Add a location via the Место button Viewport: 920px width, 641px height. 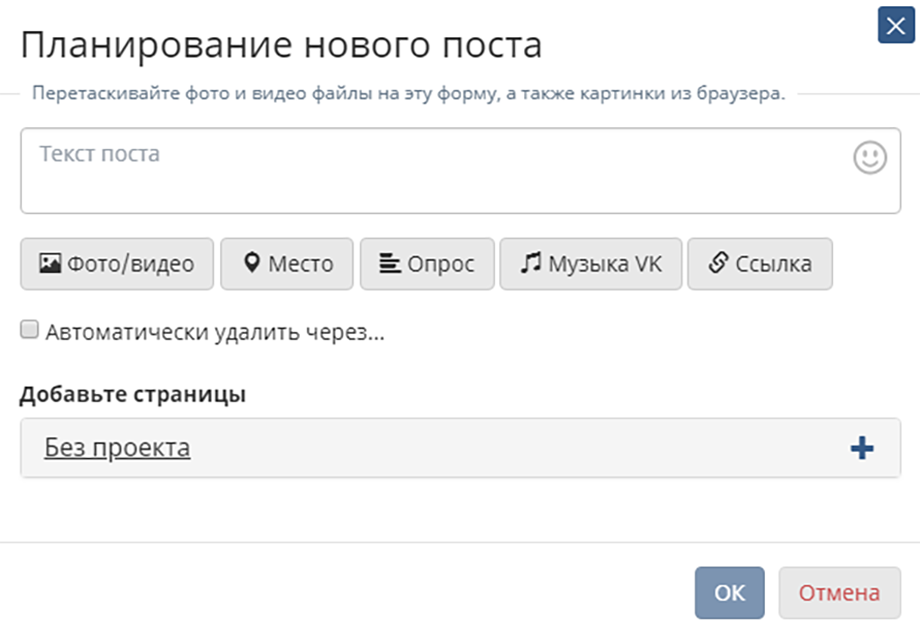point(287,264)
